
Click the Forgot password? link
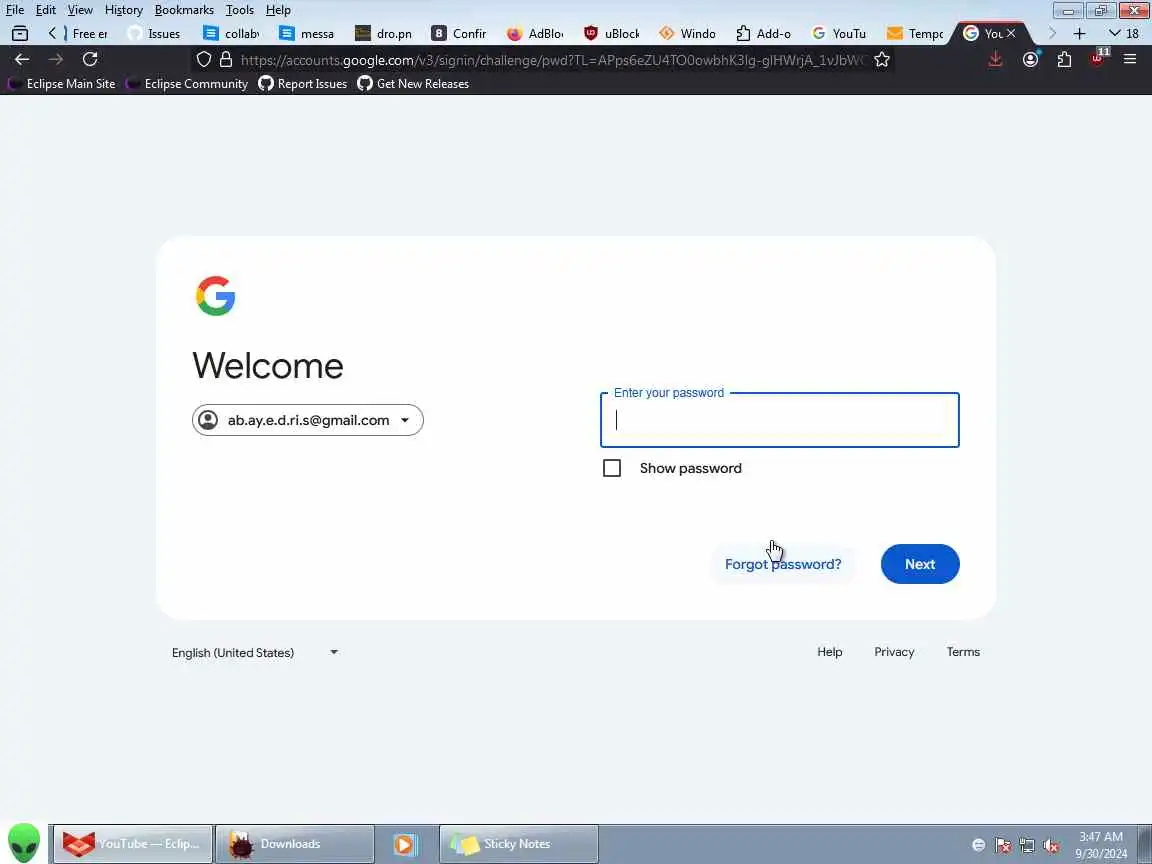coord(783,564)
